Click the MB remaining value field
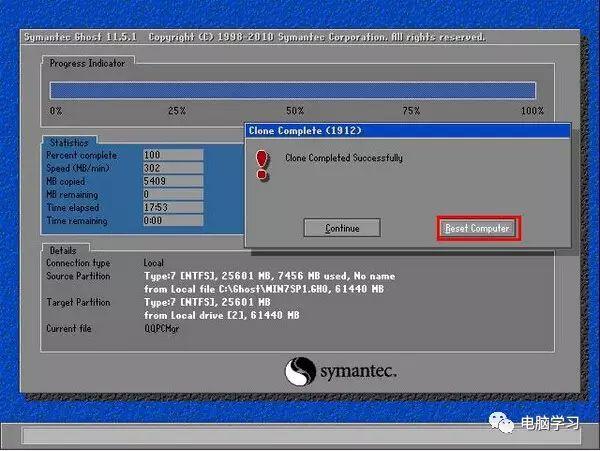Viewport: 600px width, 451px height. [172, 194]
